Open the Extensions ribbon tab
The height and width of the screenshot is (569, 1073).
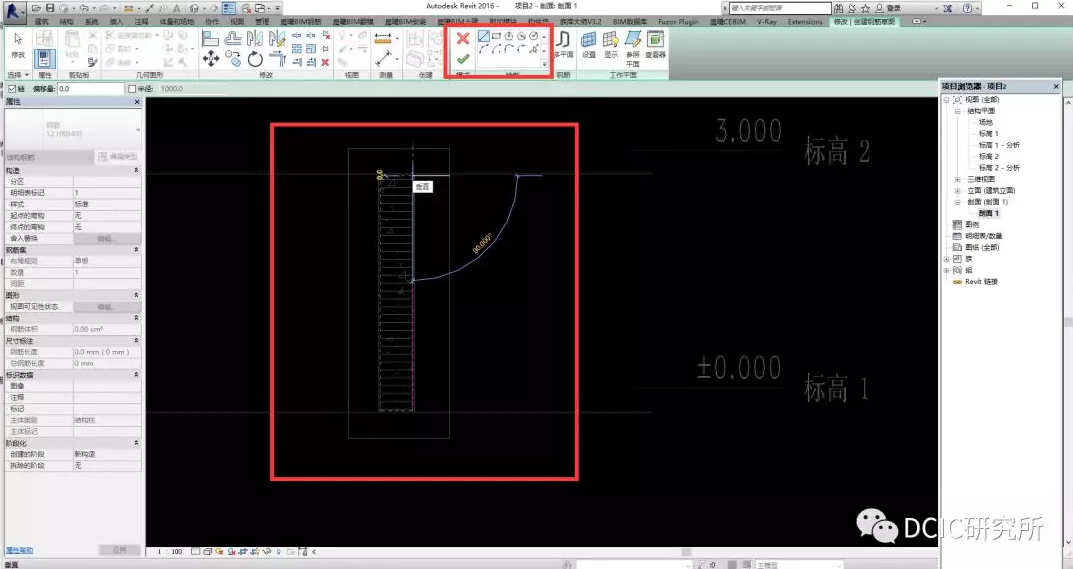point(805,22)
